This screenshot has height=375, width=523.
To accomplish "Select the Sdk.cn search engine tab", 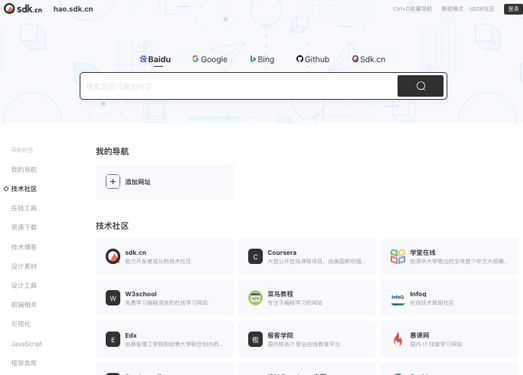I will [x=369, y=59].
